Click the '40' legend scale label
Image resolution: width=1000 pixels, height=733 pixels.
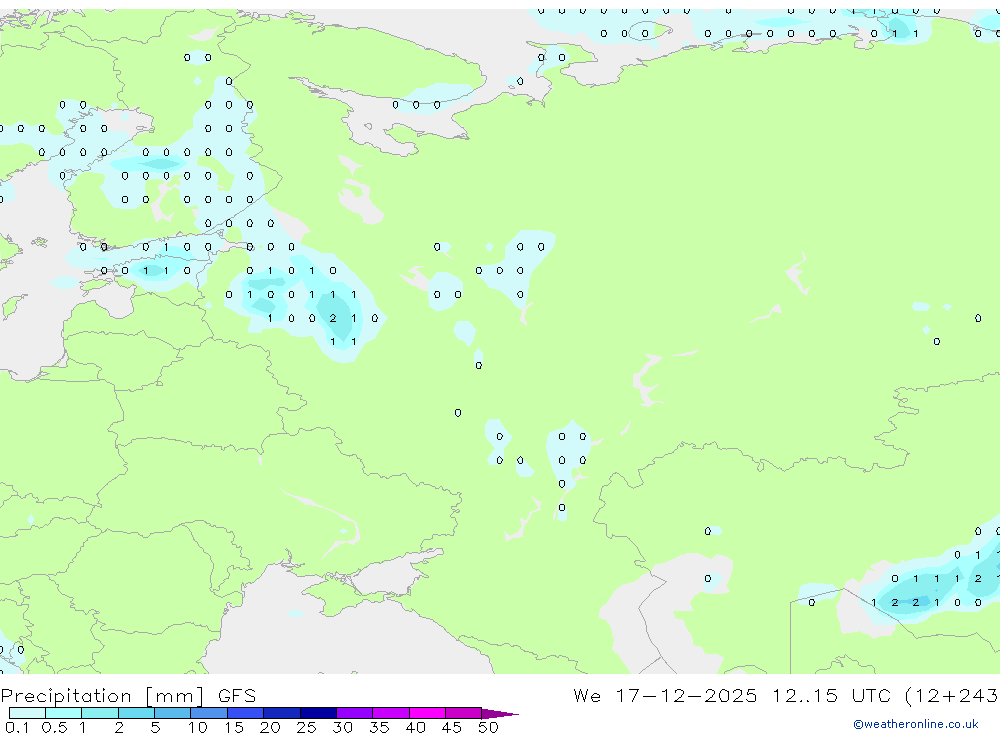pyautogui.click(x=415, y=727)
